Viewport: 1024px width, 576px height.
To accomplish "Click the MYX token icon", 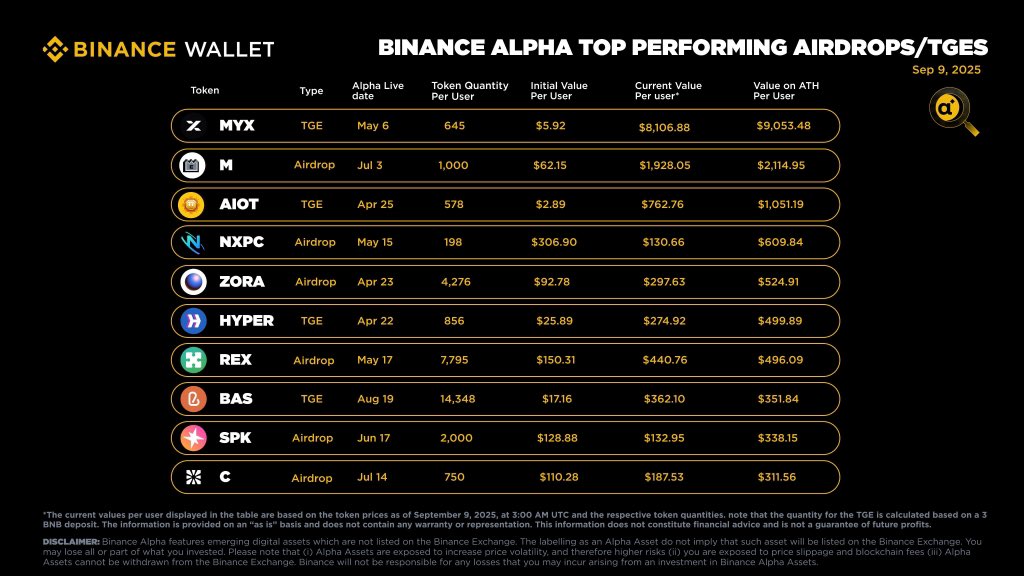I will tap(194, 126).
